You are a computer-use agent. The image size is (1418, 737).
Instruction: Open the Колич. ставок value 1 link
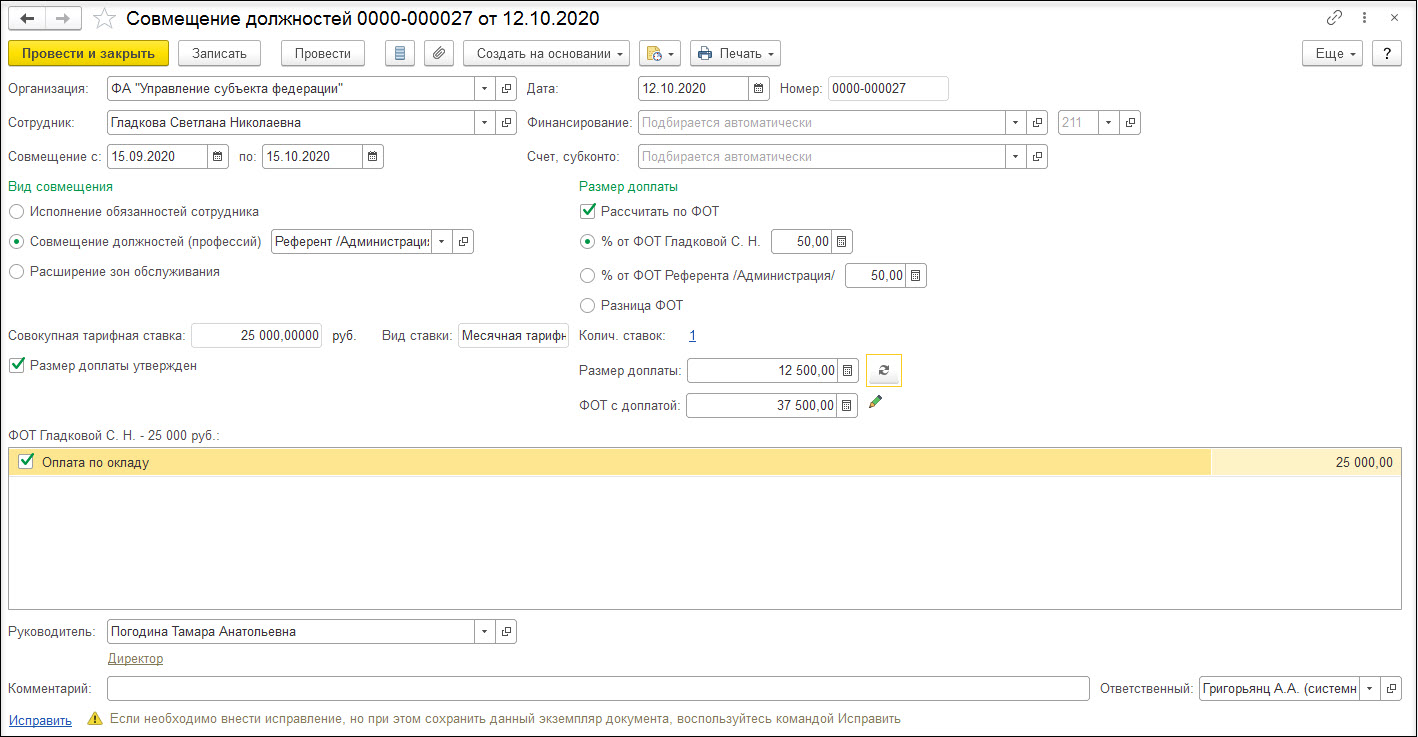click(693, 336)
